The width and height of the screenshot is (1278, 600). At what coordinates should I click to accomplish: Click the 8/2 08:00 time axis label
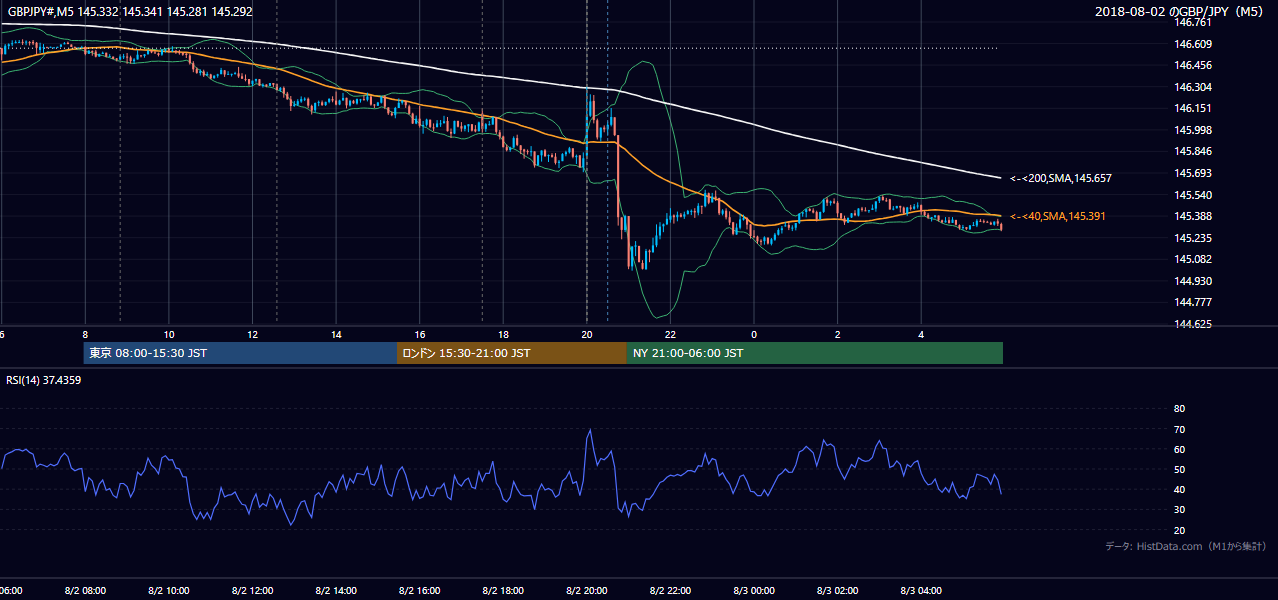85,591
